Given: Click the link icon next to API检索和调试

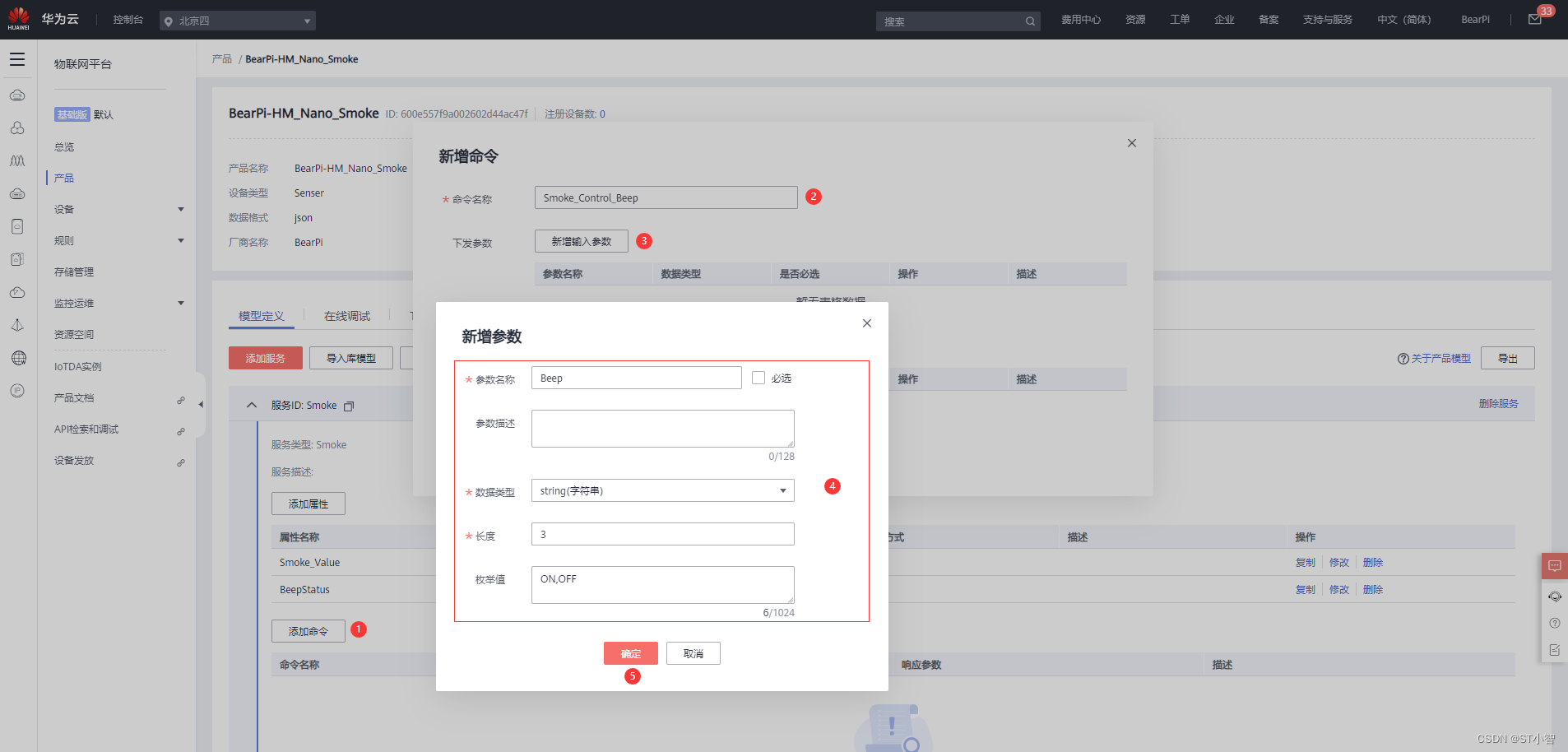Looking at the screenshot, I should (181, 431).
